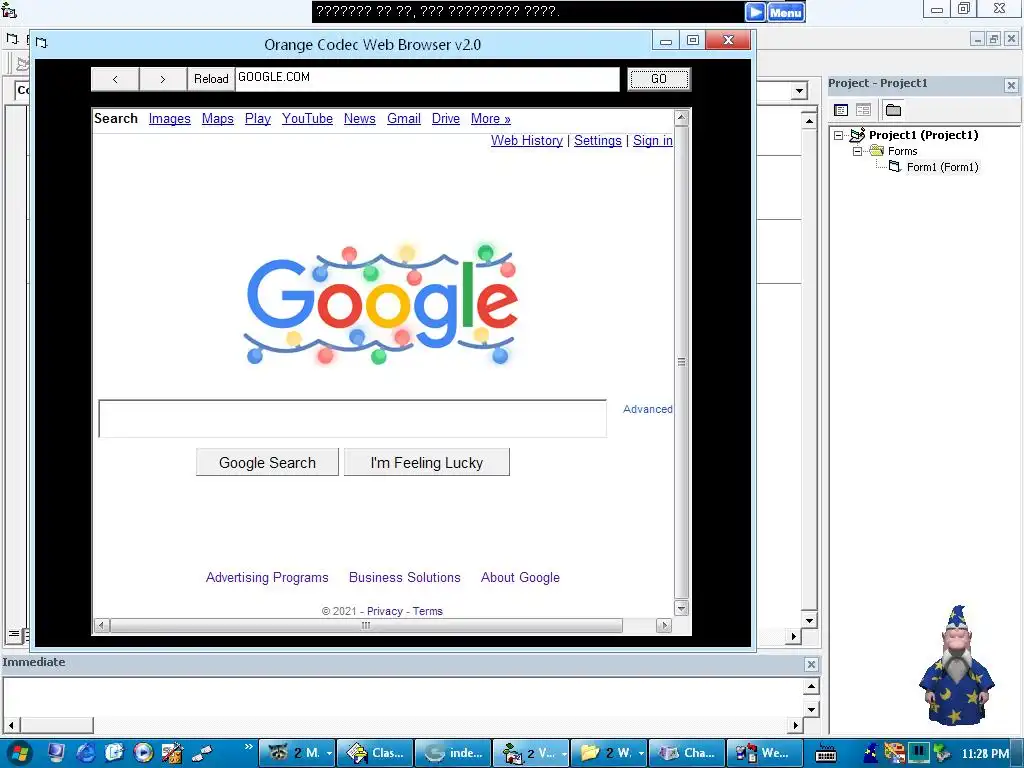
Task: Click the web page vertical scrollbar thumb
Action: 681,362
